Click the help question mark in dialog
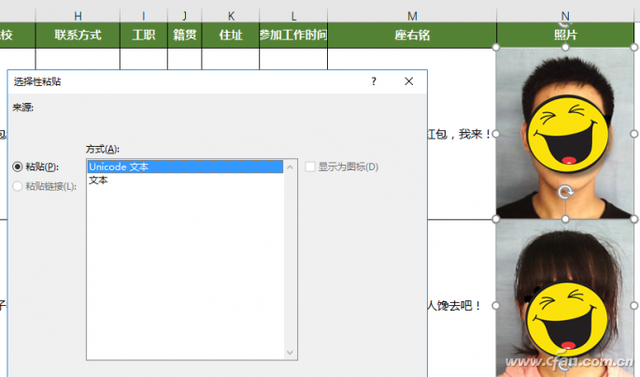640x377 pixels. 373,81
